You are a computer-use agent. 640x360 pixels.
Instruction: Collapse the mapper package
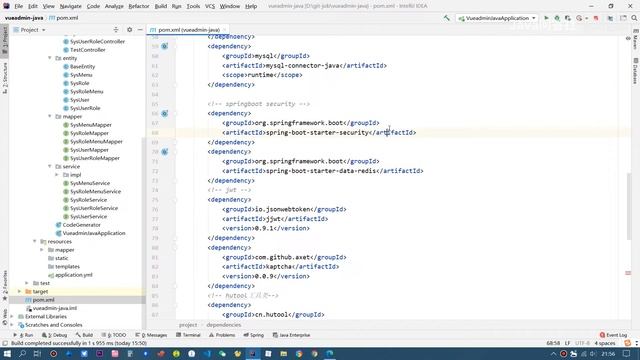50,116
